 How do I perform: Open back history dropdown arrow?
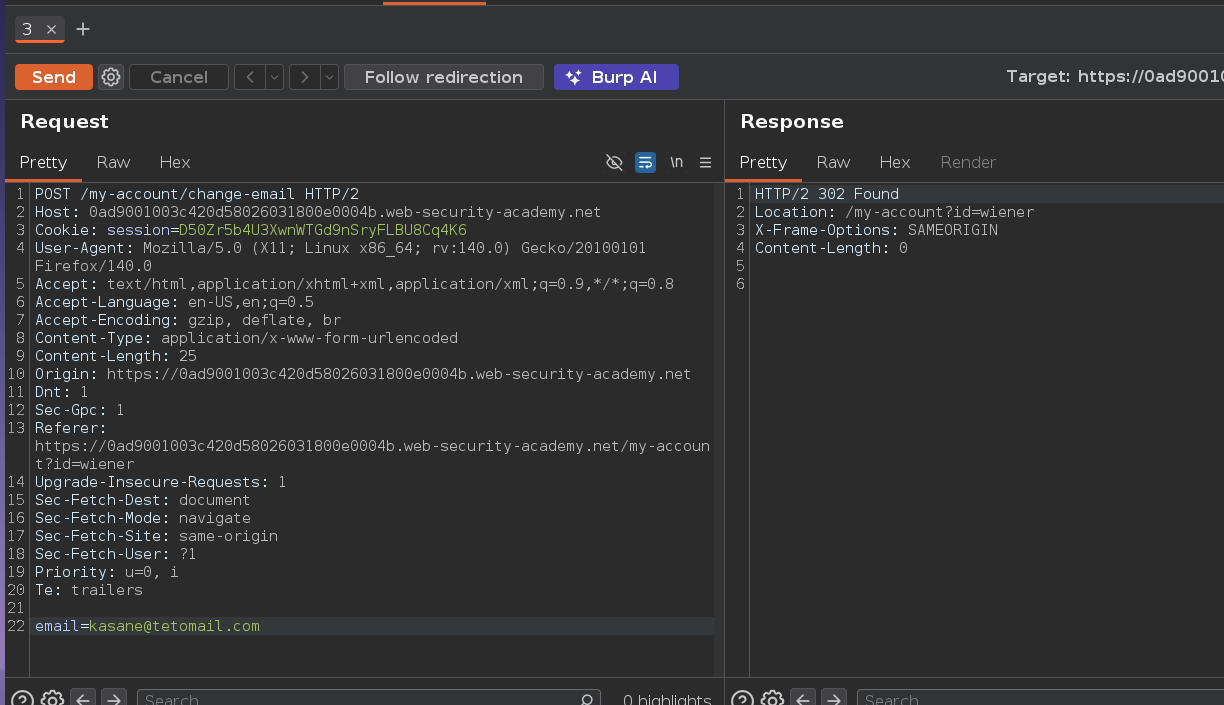274,77
